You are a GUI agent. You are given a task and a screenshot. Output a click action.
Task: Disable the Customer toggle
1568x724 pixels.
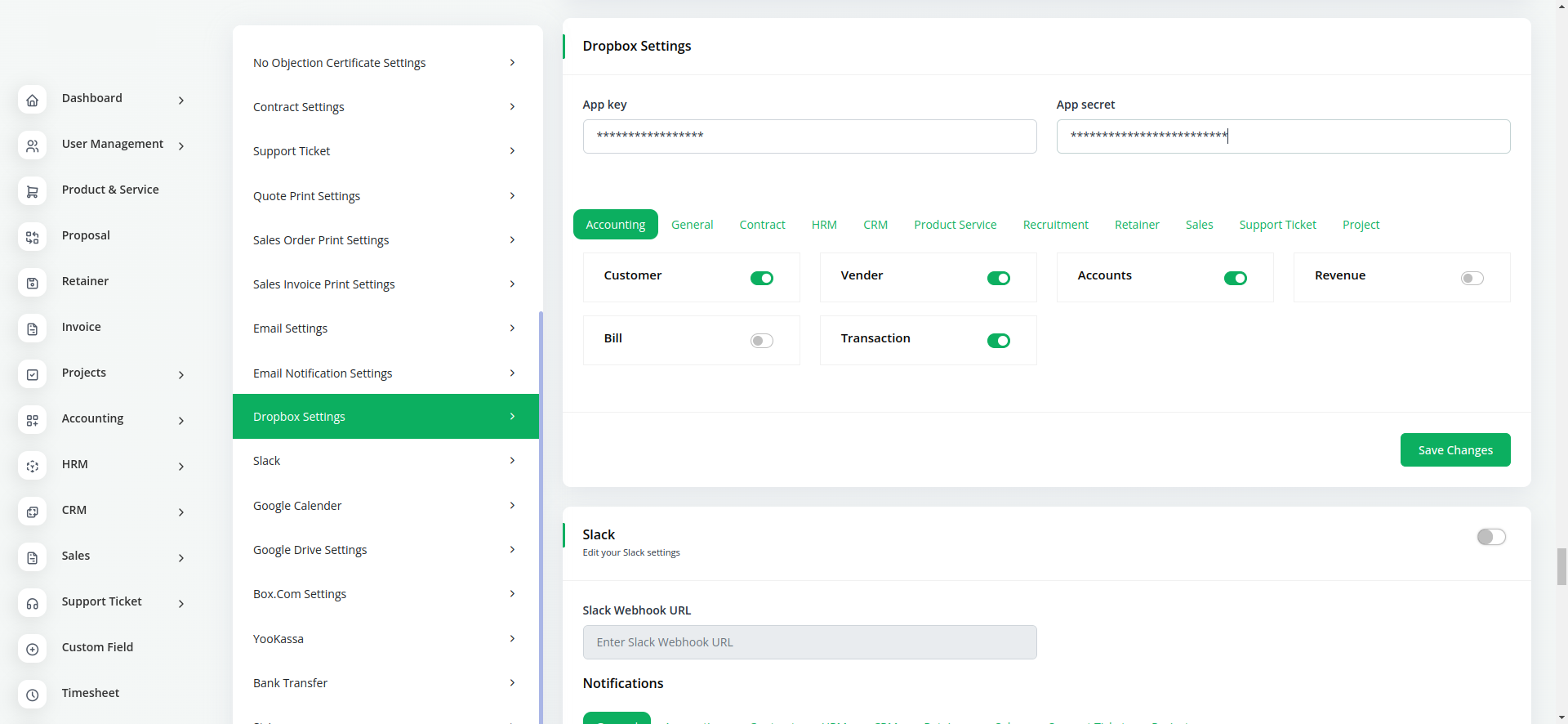click(x=761, y=279)
